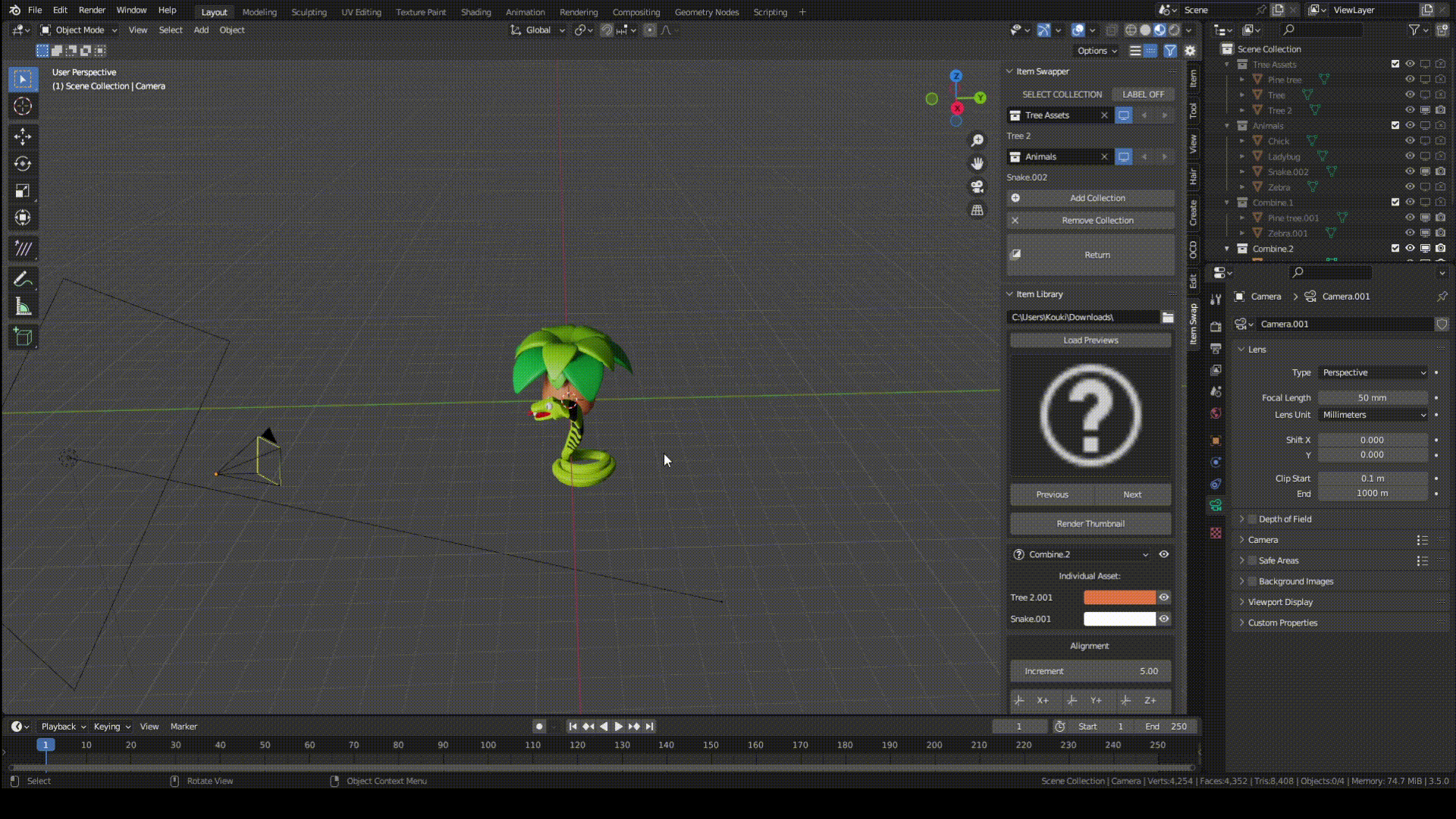Viewport: 1456px width, 819px height.
Task: Toggle camera view icon in viewport
Action: coord(977,187)
